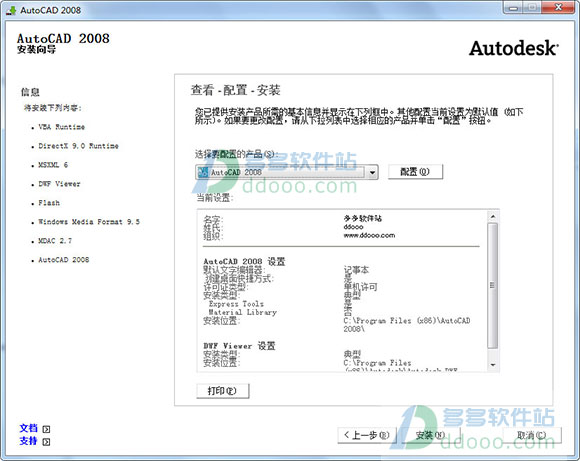Open the 支持 support link
580x461 pixels.
pos(28,441)
